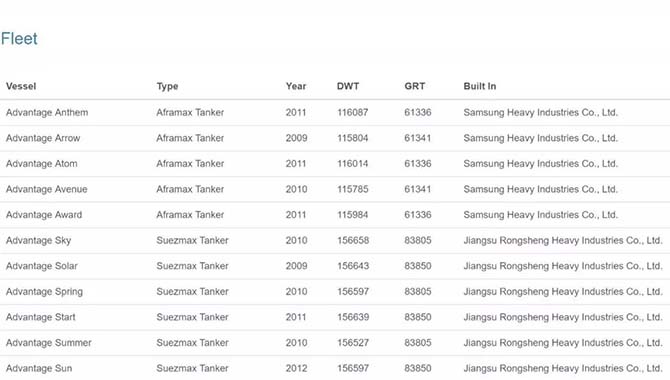The height and width of the screenshot is (380, 670).
Task: Select the Advantage Avenue vessel name
Action: coord(47,189)
